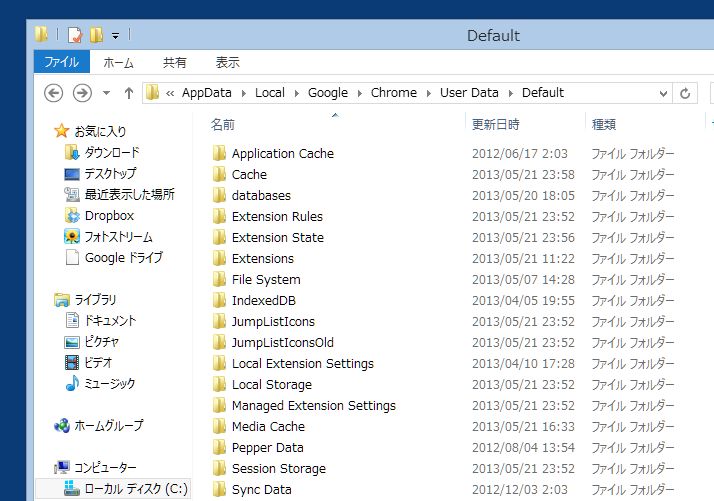
Task: Click the New Folder icon in title bar
Action: coord(97,35)
